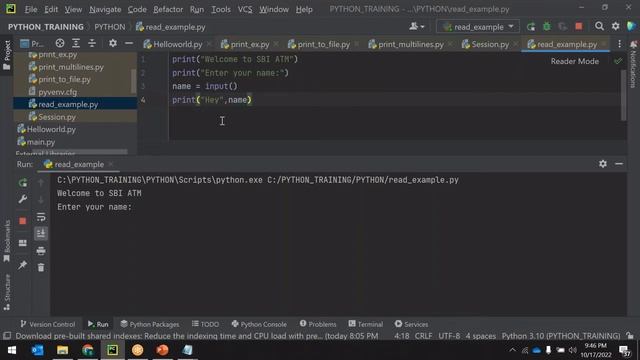Click line:column 4:18 indicator

click(x=402, y=336)
